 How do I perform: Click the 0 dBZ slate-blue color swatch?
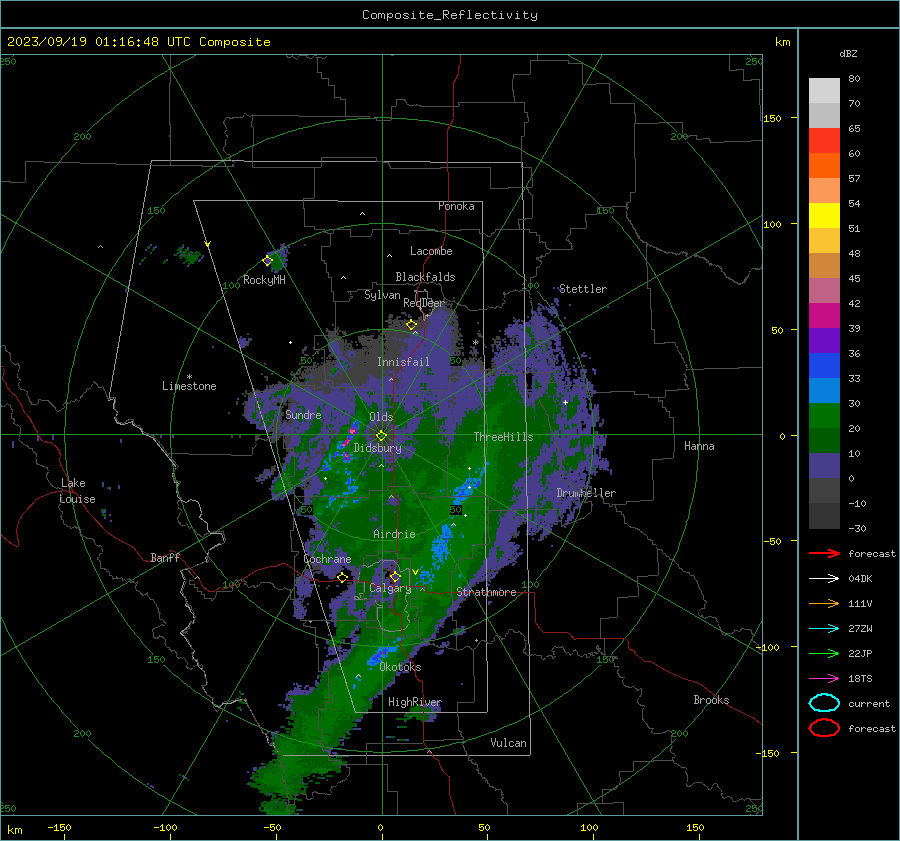[824, 466]
